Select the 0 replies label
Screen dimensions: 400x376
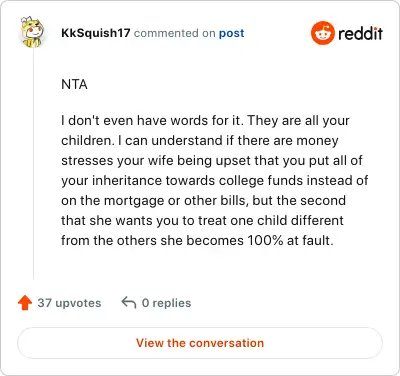tap(166, 303)
